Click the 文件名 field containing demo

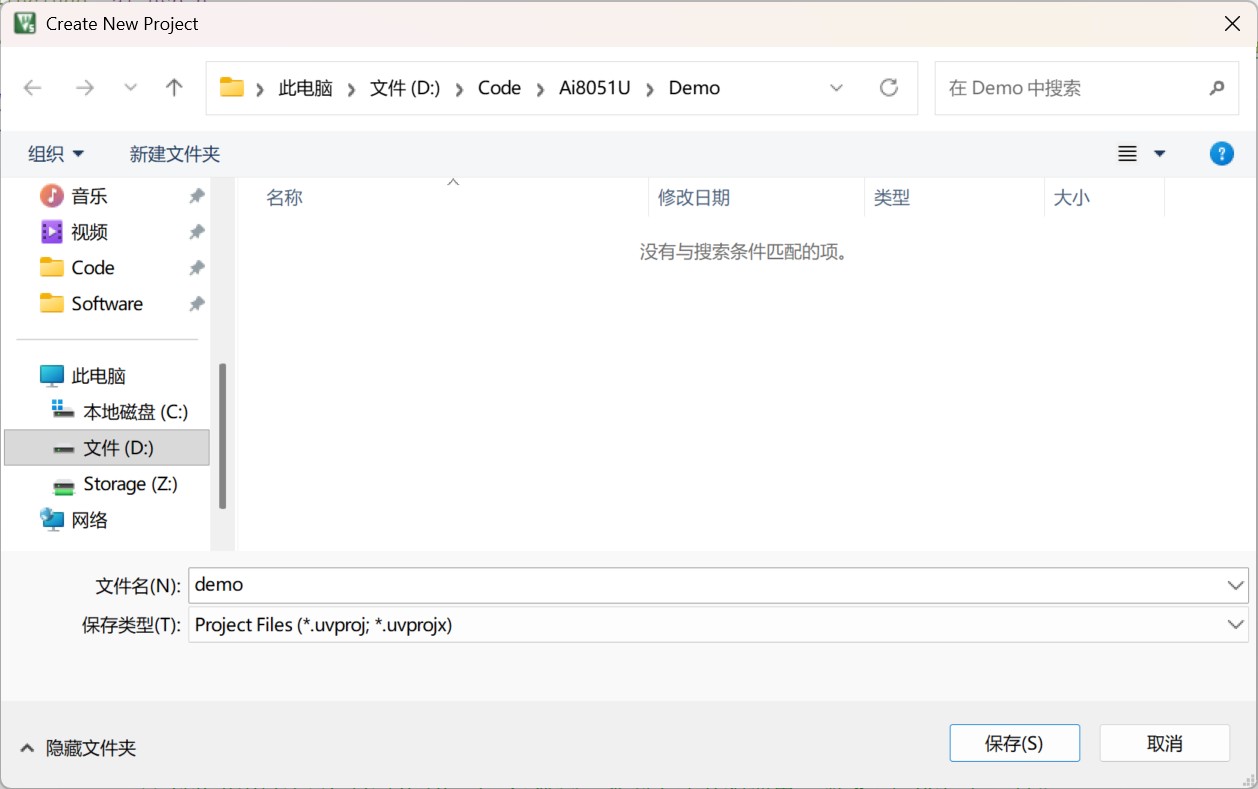tap(705, 585)
